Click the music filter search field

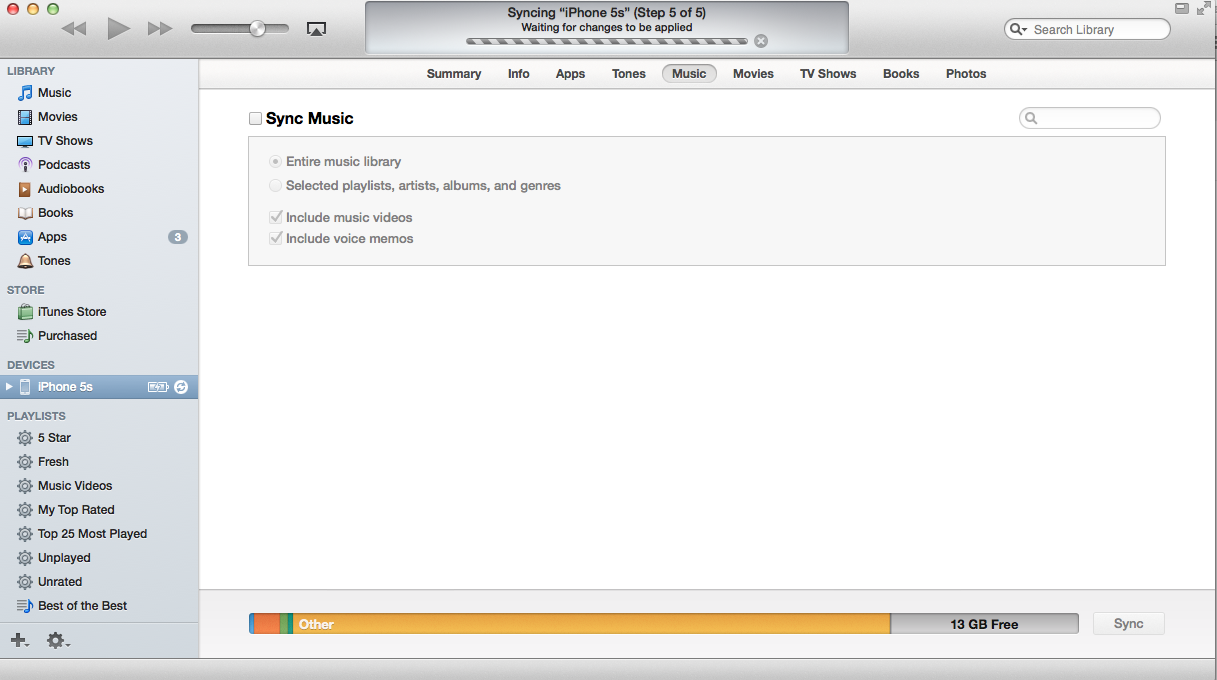click(1090, 119)
